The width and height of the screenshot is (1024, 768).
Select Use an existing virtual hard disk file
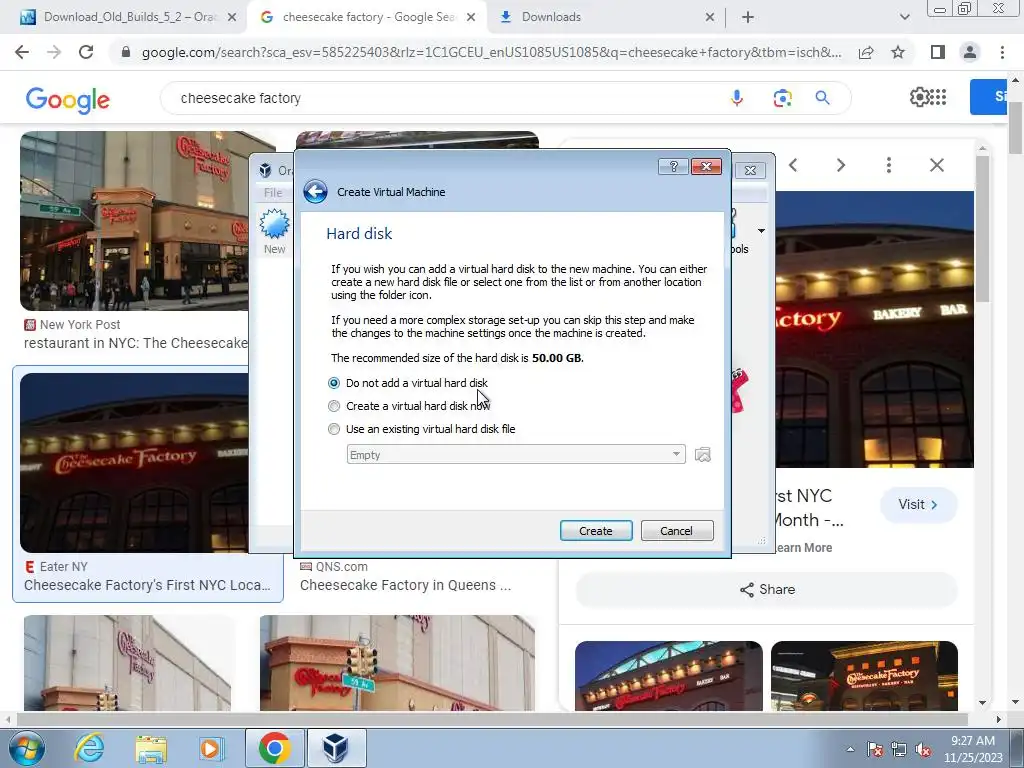click(x=421, y=429)
